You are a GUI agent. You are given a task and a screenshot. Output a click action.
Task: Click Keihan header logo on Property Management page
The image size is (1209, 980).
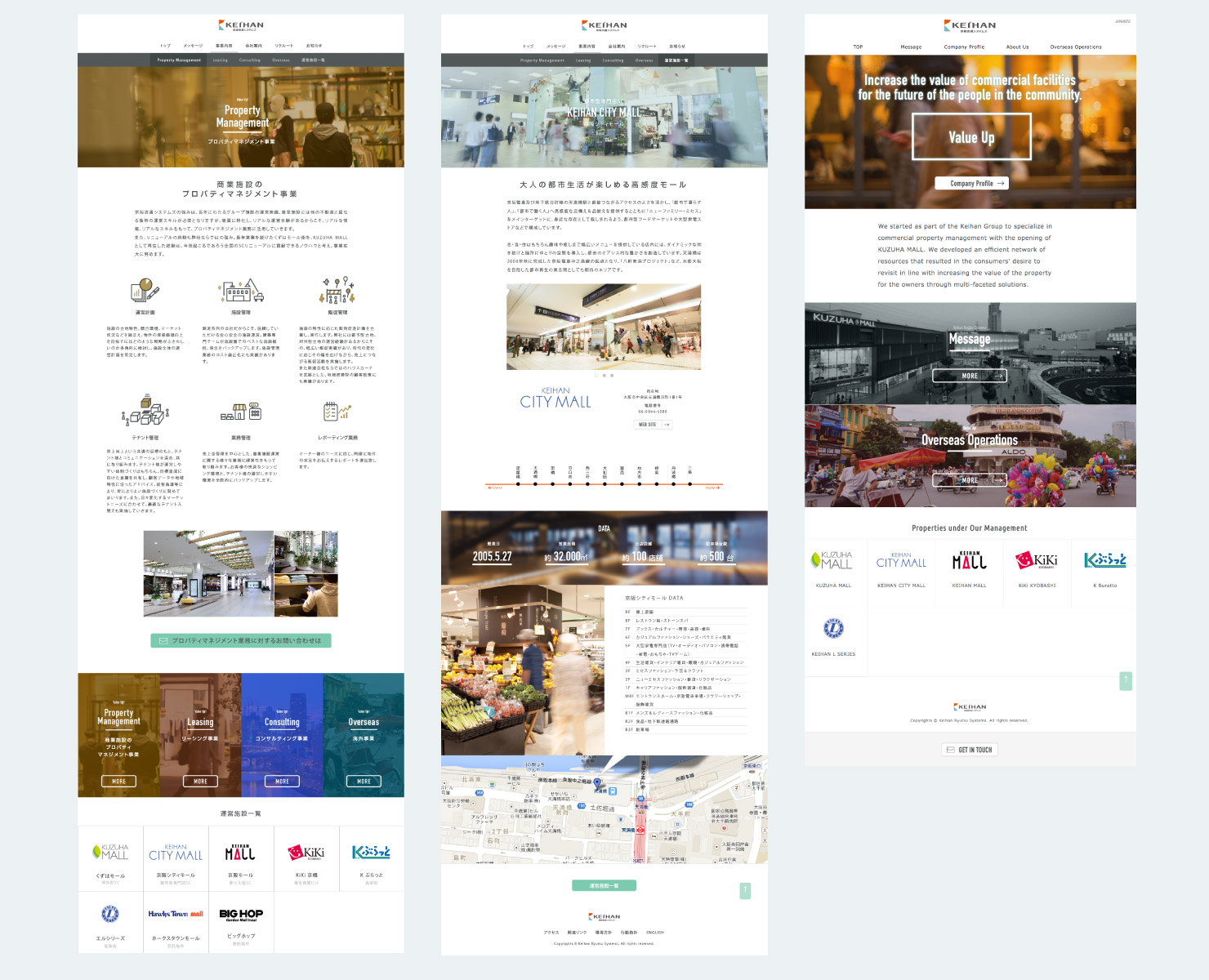pos(241,26)
